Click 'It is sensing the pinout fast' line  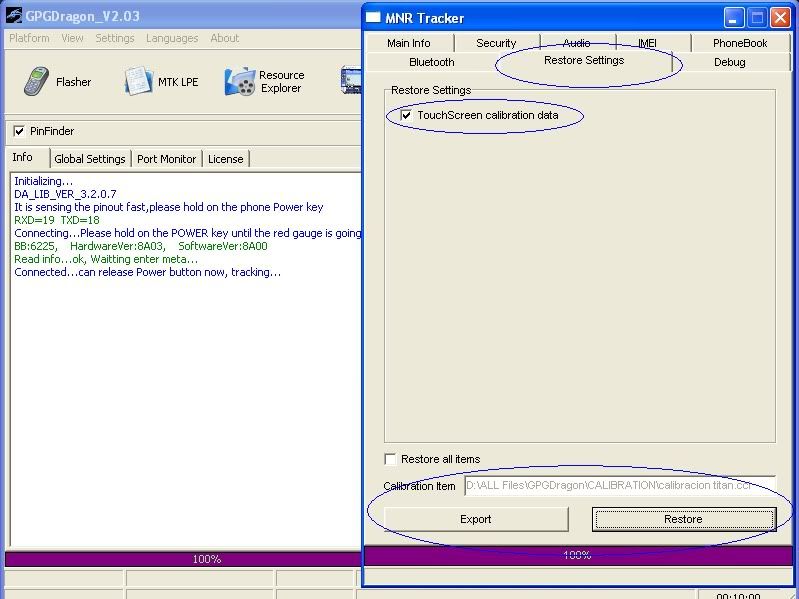click(169, 207)
